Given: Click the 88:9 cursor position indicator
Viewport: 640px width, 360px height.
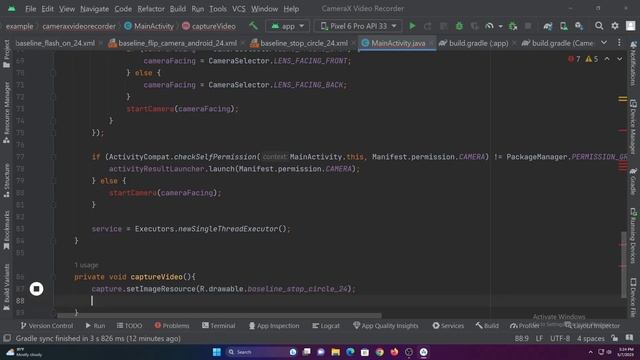Looking at the screenshot, I should click(x=521, y=339).
